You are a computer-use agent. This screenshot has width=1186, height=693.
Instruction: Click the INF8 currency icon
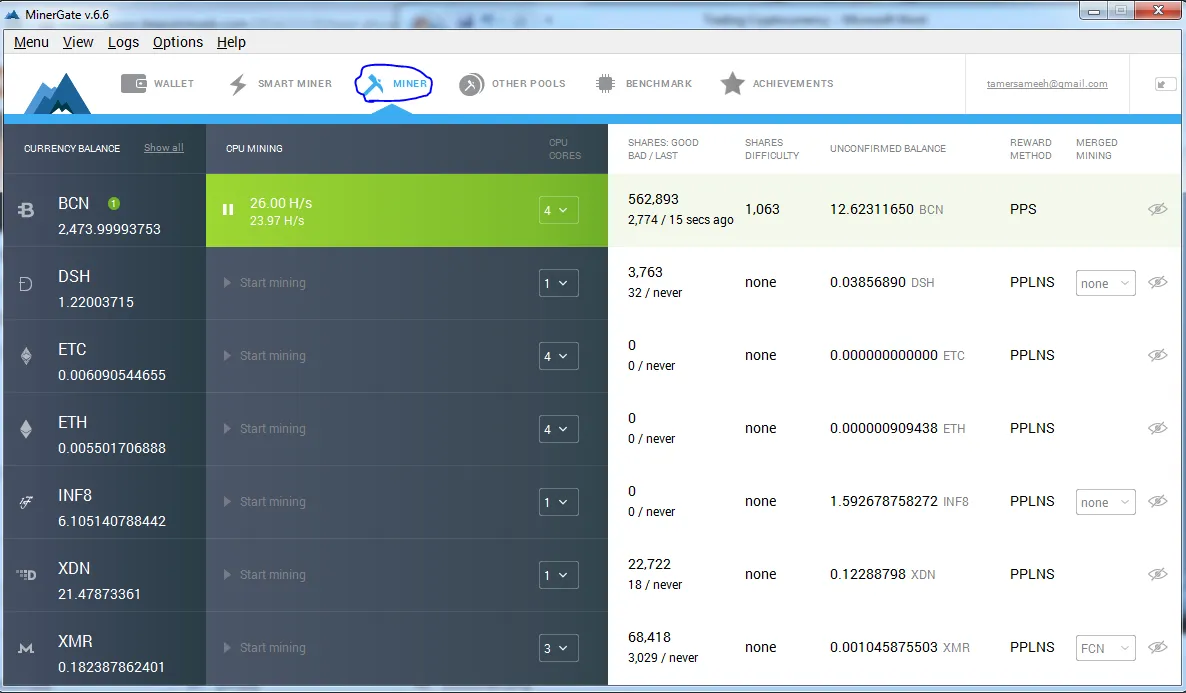point(26,502)
